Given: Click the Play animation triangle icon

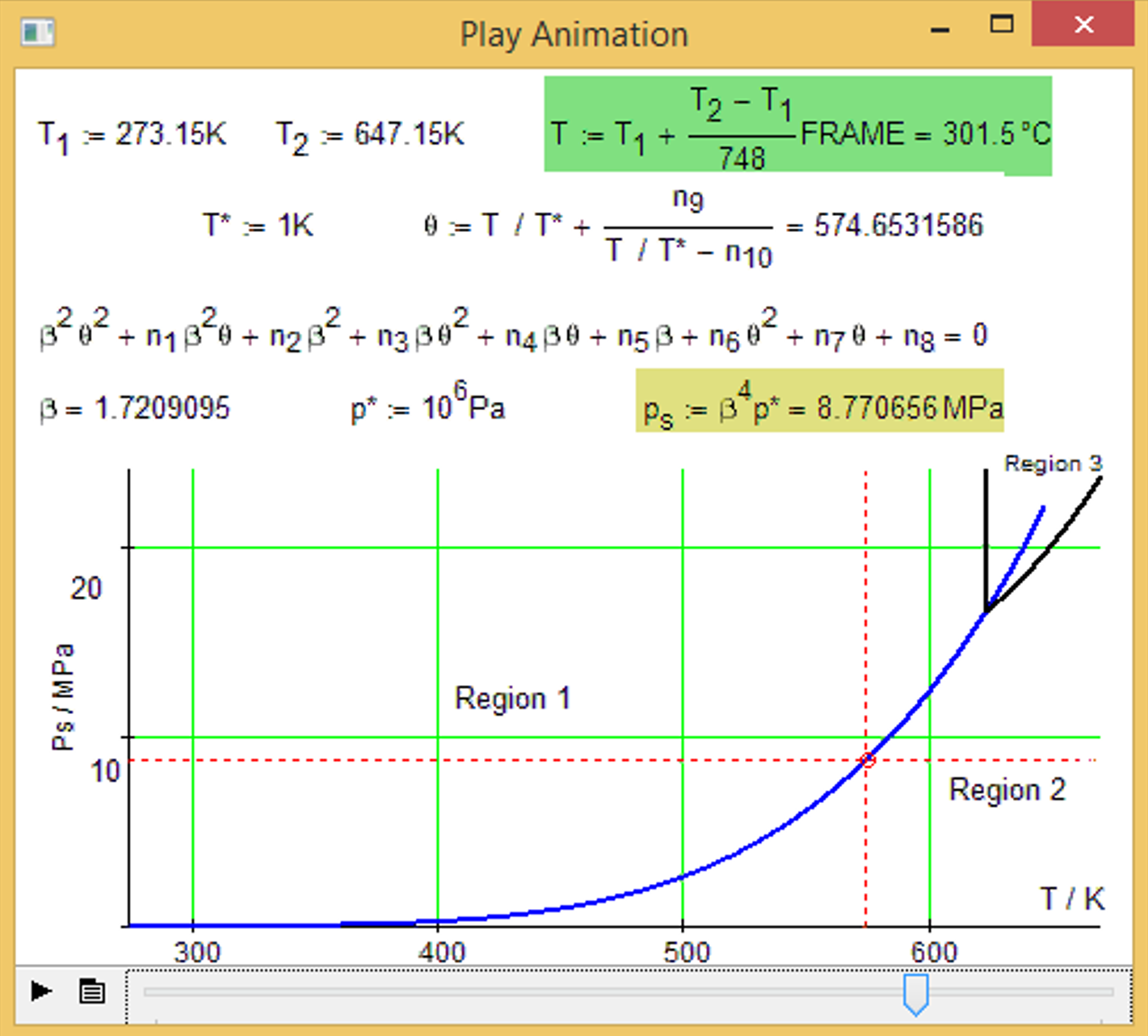Looking at the screenshot, I should pos(40,992).
